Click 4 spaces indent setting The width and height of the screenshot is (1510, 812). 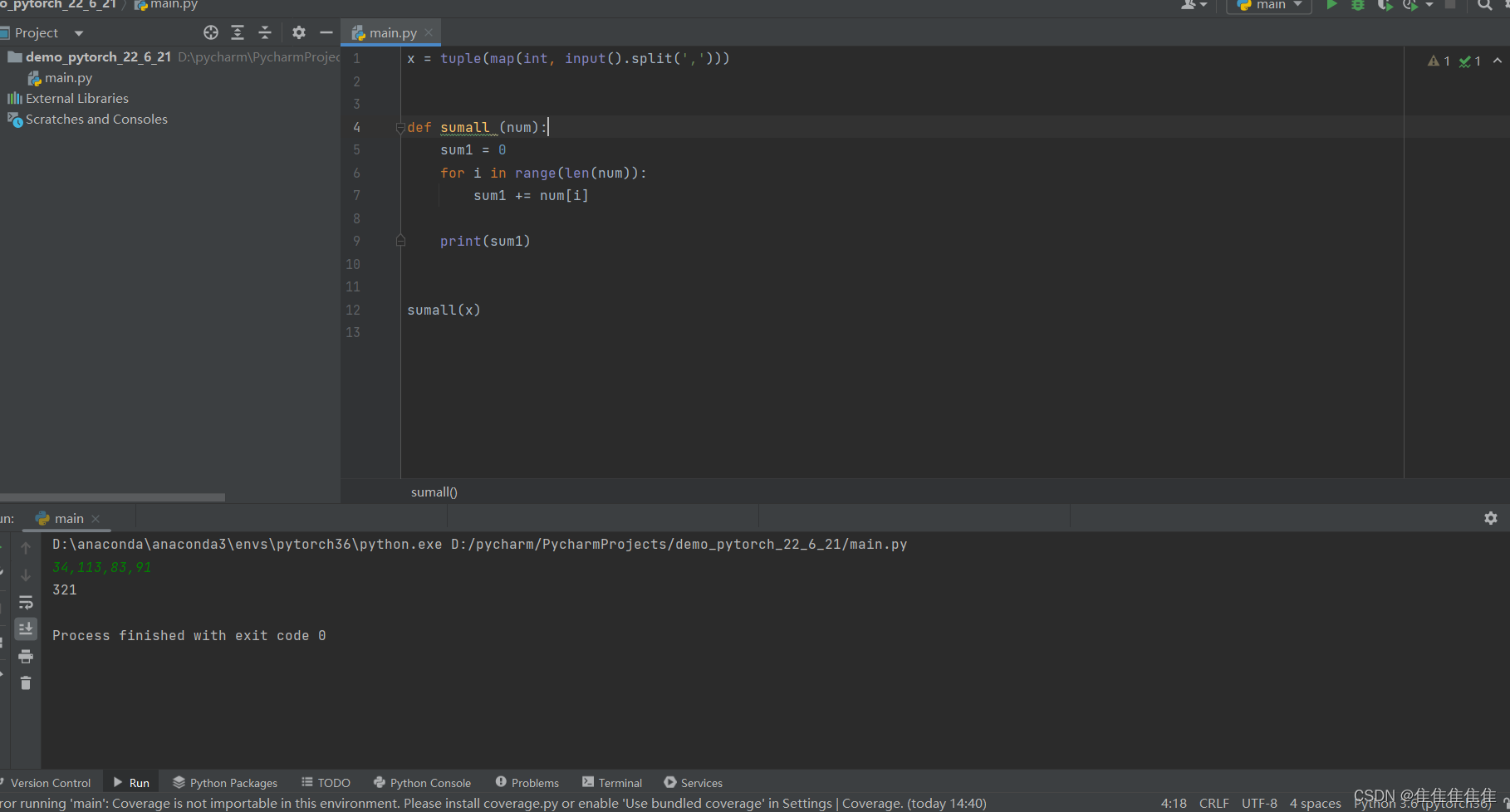click(1315, 803)
